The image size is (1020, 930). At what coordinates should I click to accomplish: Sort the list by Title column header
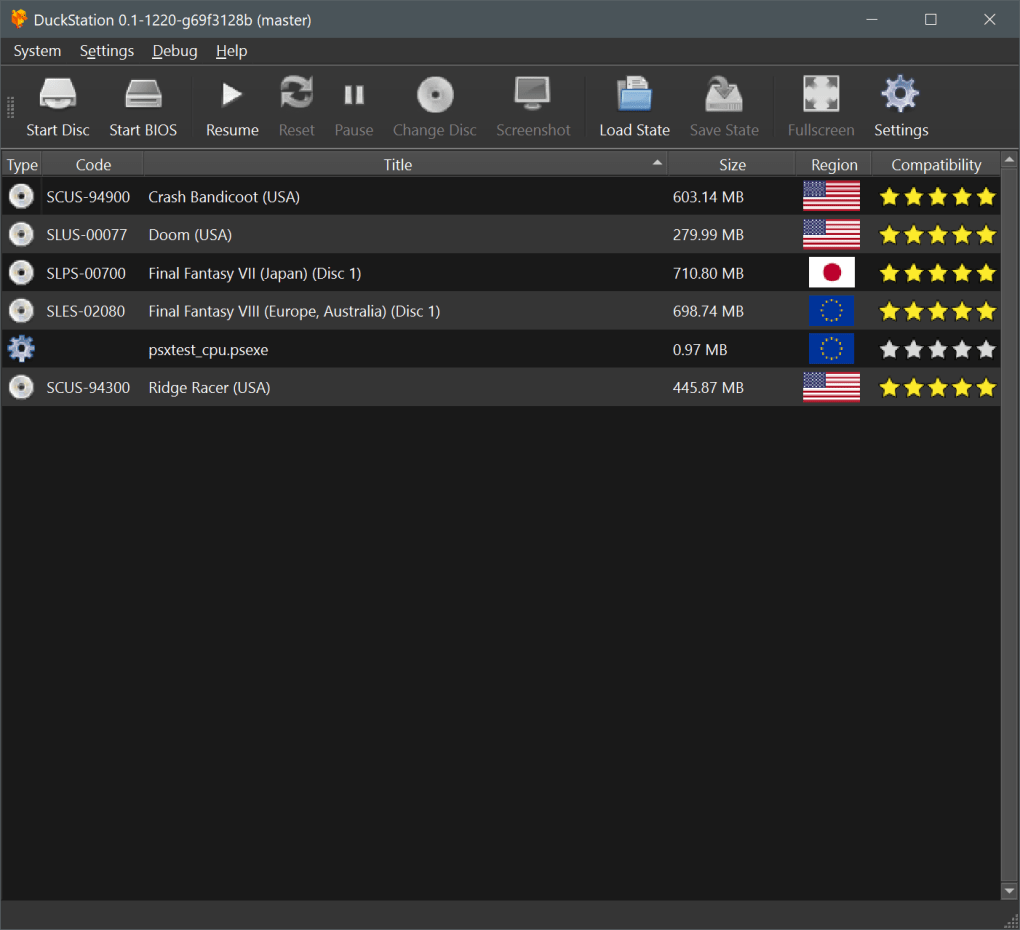click(x=397, y=165)
